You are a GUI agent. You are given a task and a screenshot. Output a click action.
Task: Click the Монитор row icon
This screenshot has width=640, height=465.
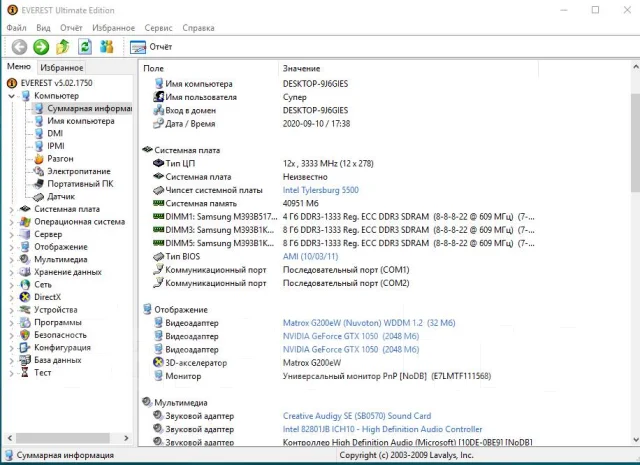tap(158, 376)
